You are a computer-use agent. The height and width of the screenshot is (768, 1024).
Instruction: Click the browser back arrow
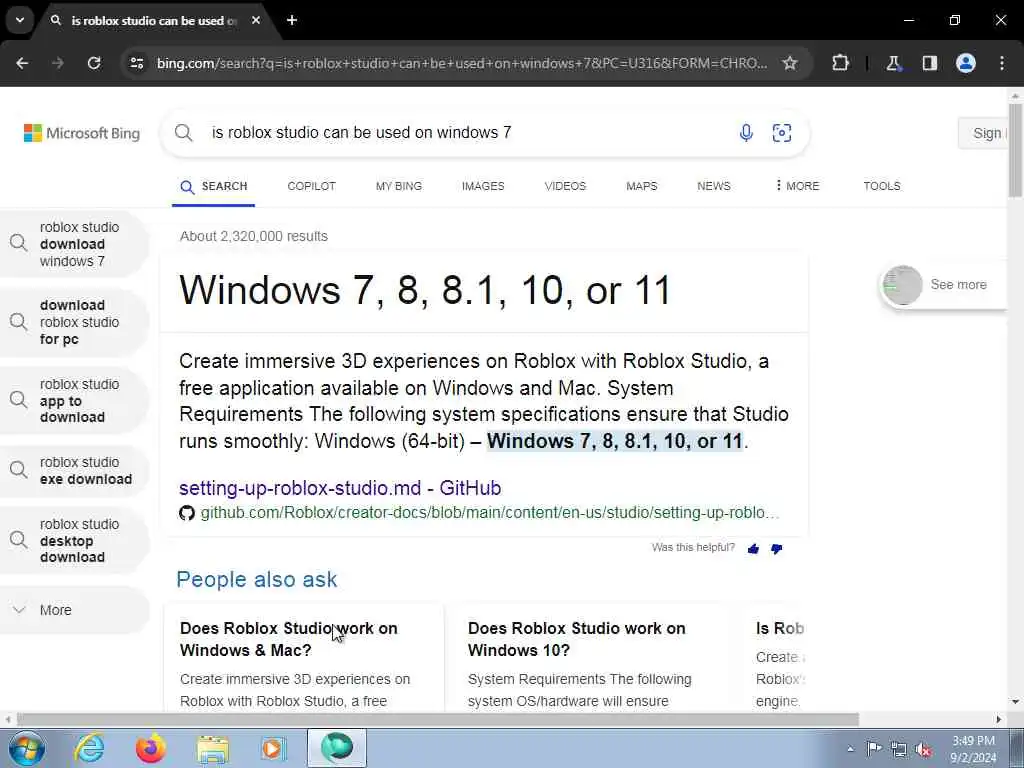[22, 63]
